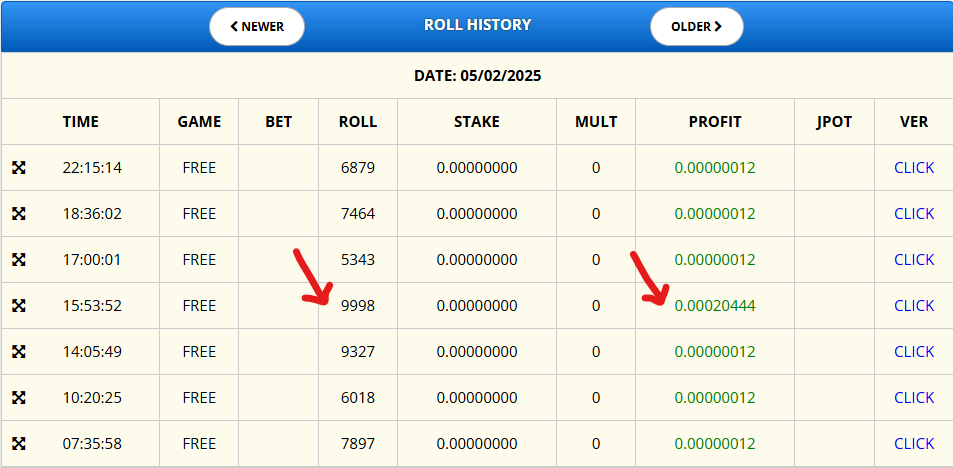This screenshot has width=953, height=468.
Task: Click the PROFIT column header
Action: (x=714, y=122)
